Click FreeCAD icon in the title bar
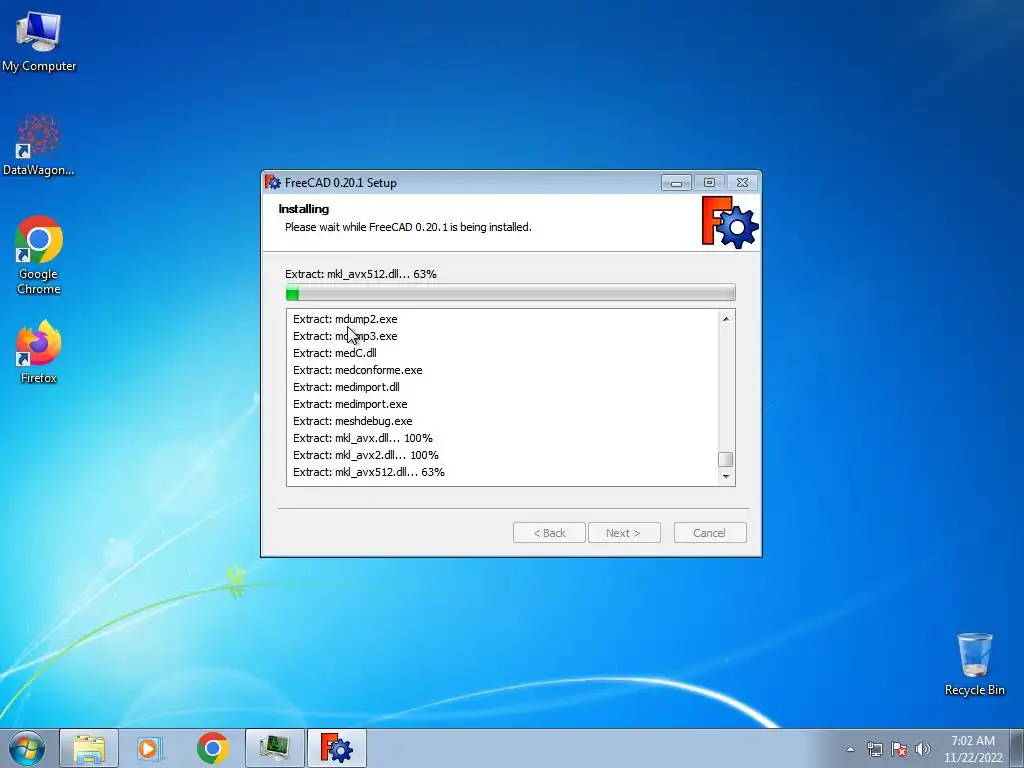The width and height of the screenshot is (1024, 768). coord(272,182)
